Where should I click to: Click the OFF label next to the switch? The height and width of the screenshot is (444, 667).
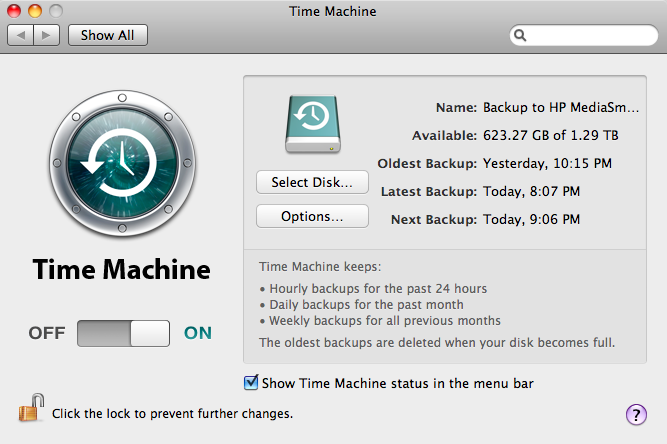[x=47, y=333]
